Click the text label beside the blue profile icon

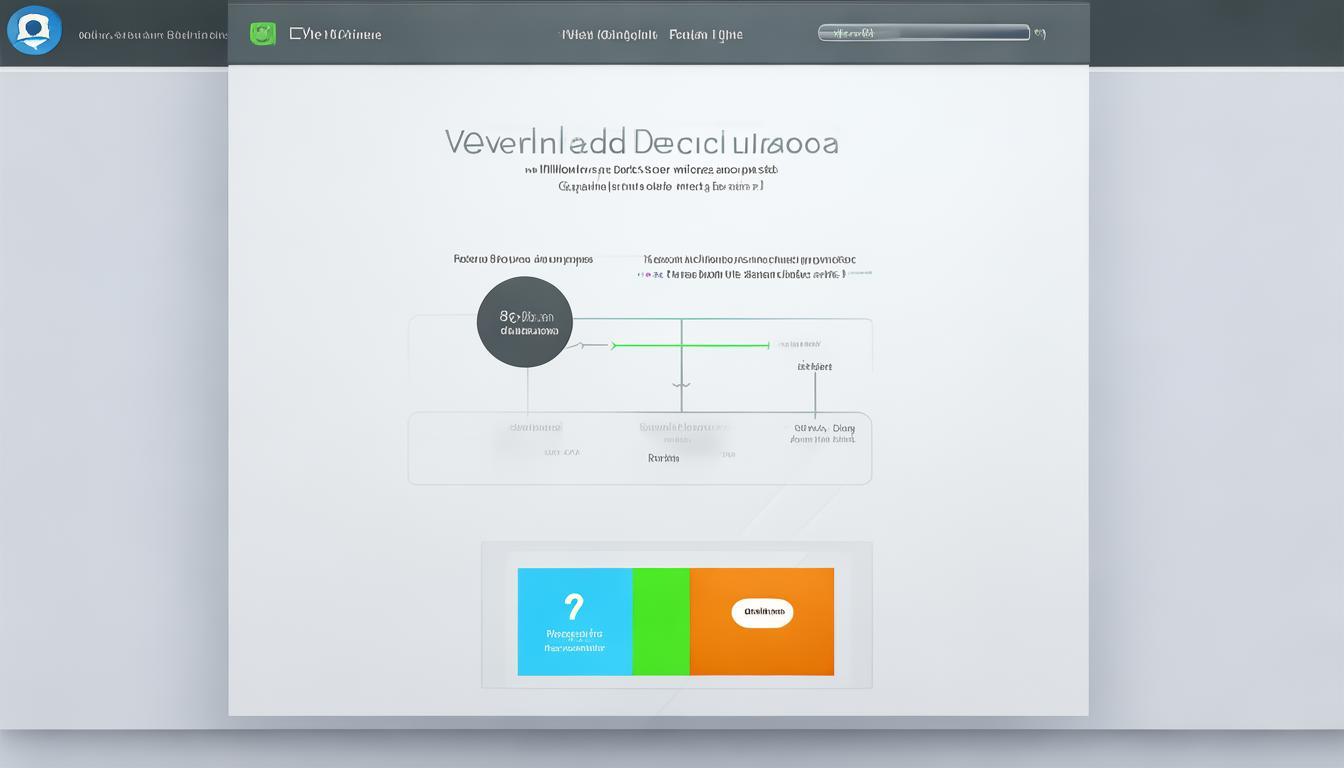click(152, 34)
